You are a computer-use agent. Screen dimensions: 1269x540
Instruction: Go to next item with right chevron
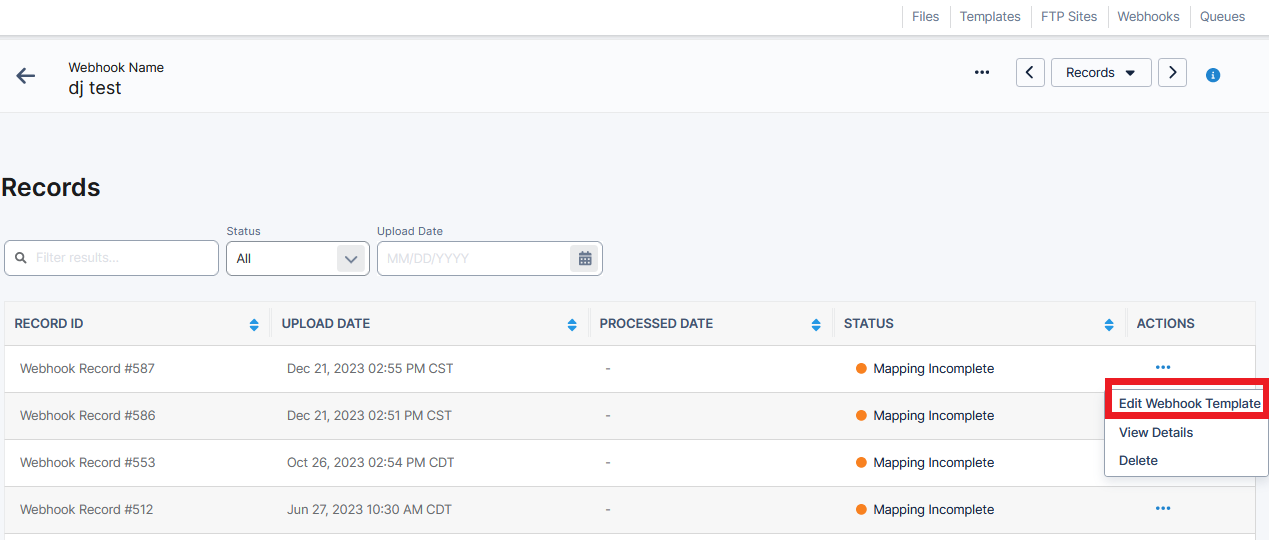tap(1172, 73)
